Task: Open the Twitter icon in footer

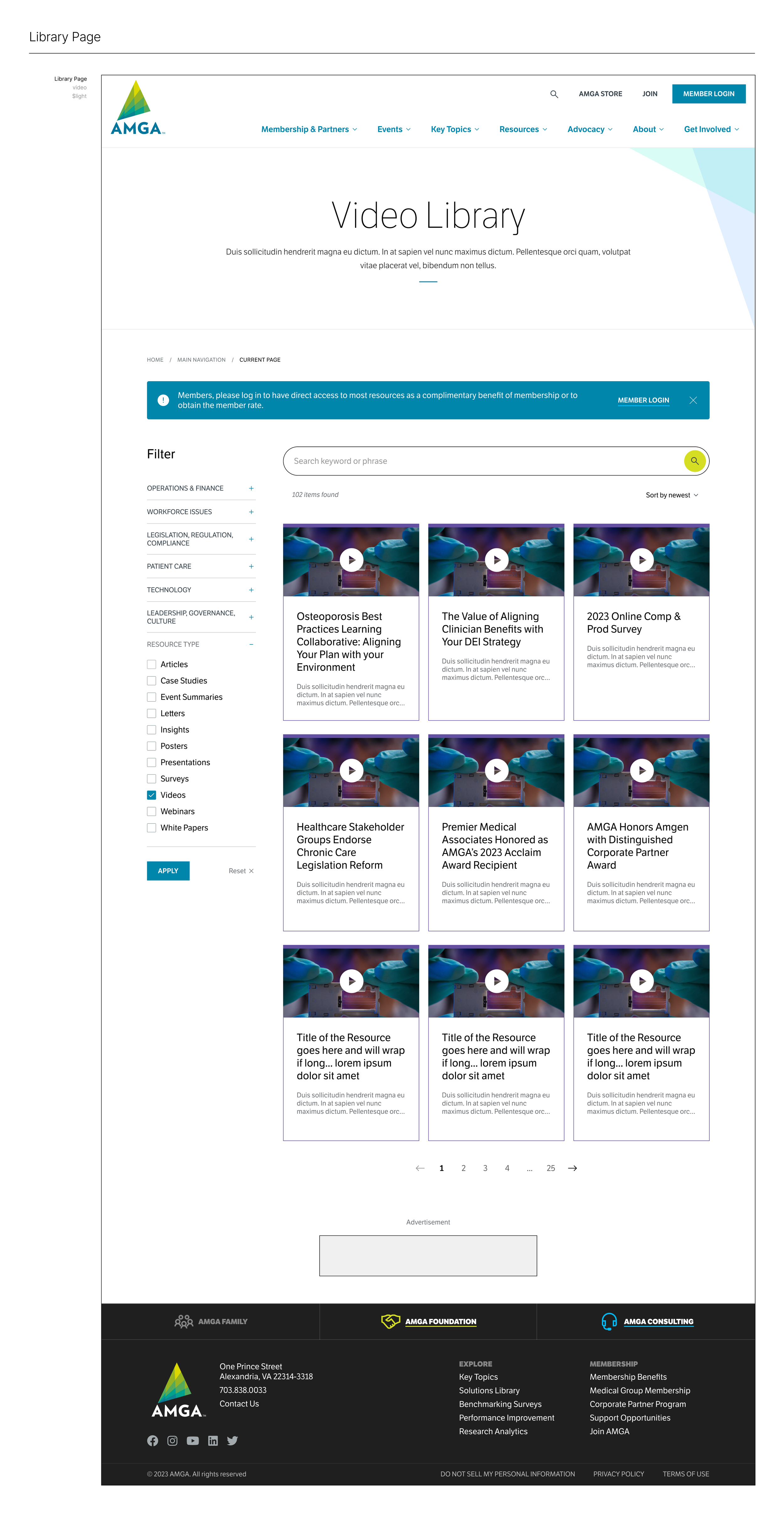Action: [232, 1441]
